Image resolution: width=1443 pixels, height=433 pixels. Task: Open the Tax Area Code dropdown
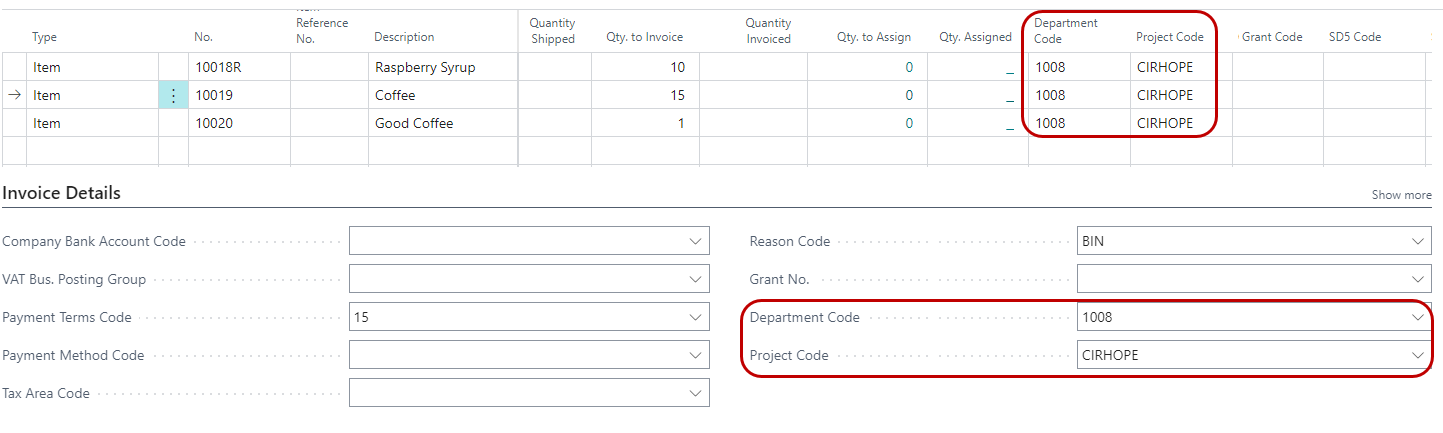pos(696,393)
